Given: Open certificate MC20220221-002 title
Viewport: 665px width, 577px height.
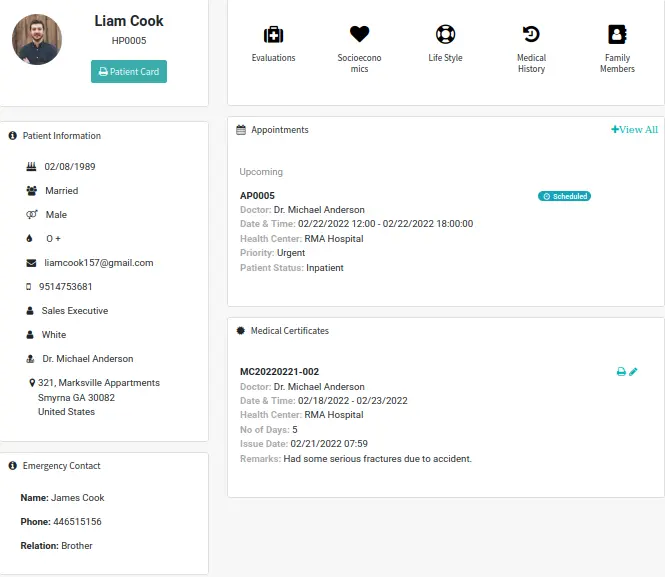Looking at the screenshot, I should (x=279, y=372).
